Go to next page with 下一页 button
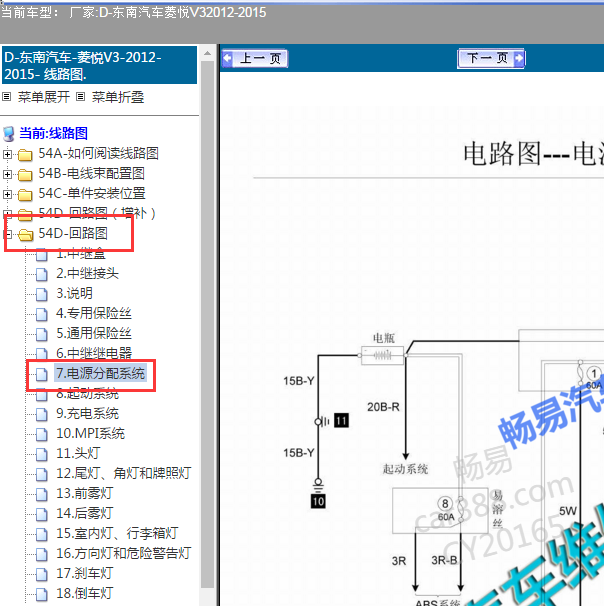 [x=491, y=58]
